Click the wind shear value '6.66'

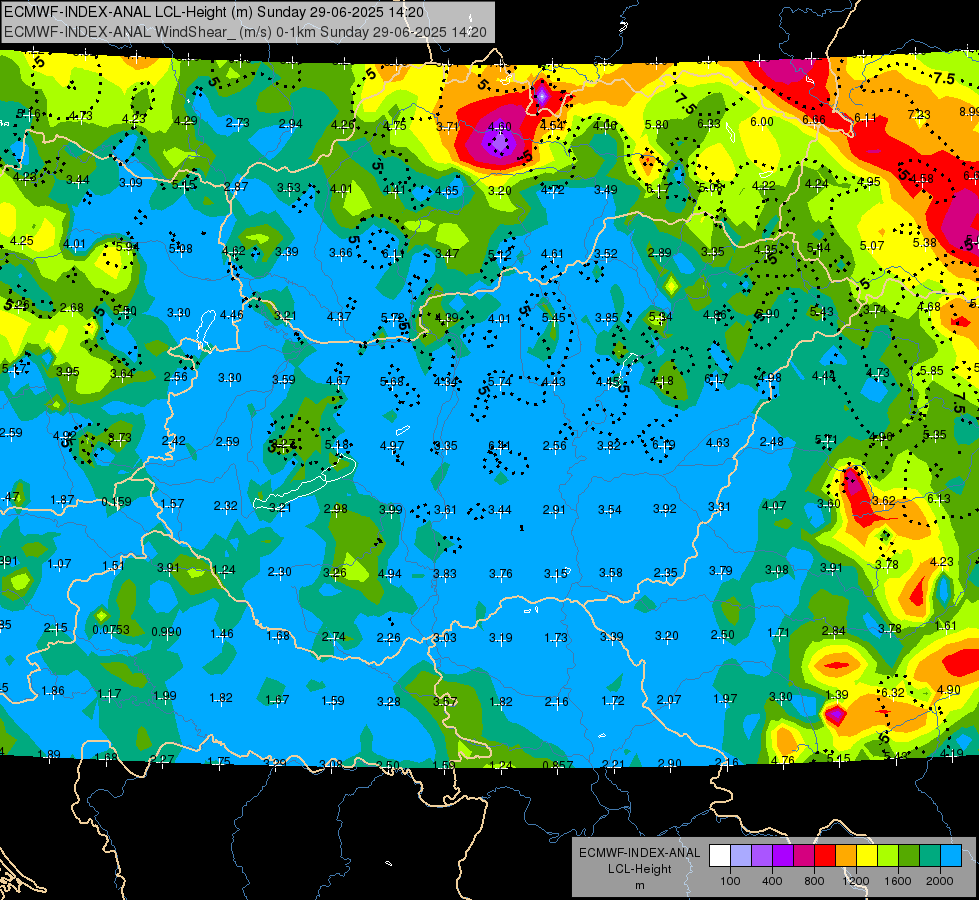(x=814, y=119)
